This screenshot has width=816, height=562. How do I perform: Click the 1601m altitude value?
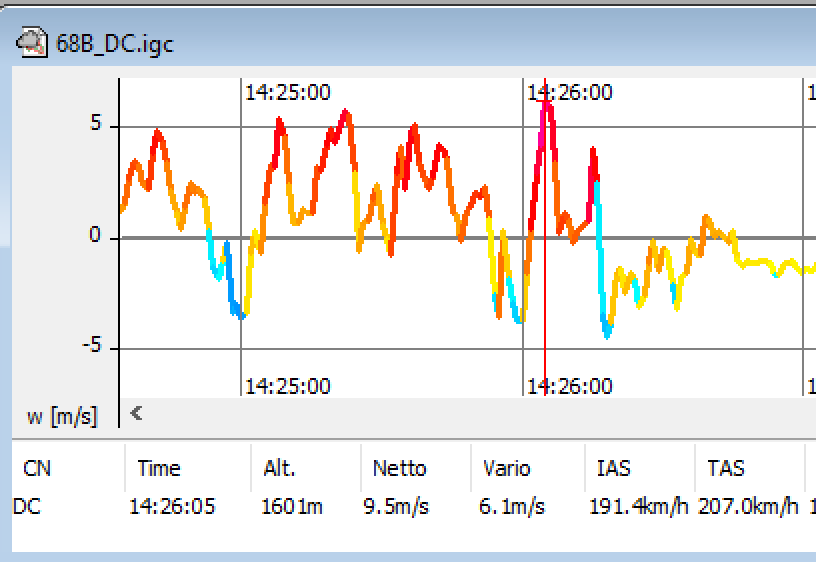(292, 506)
